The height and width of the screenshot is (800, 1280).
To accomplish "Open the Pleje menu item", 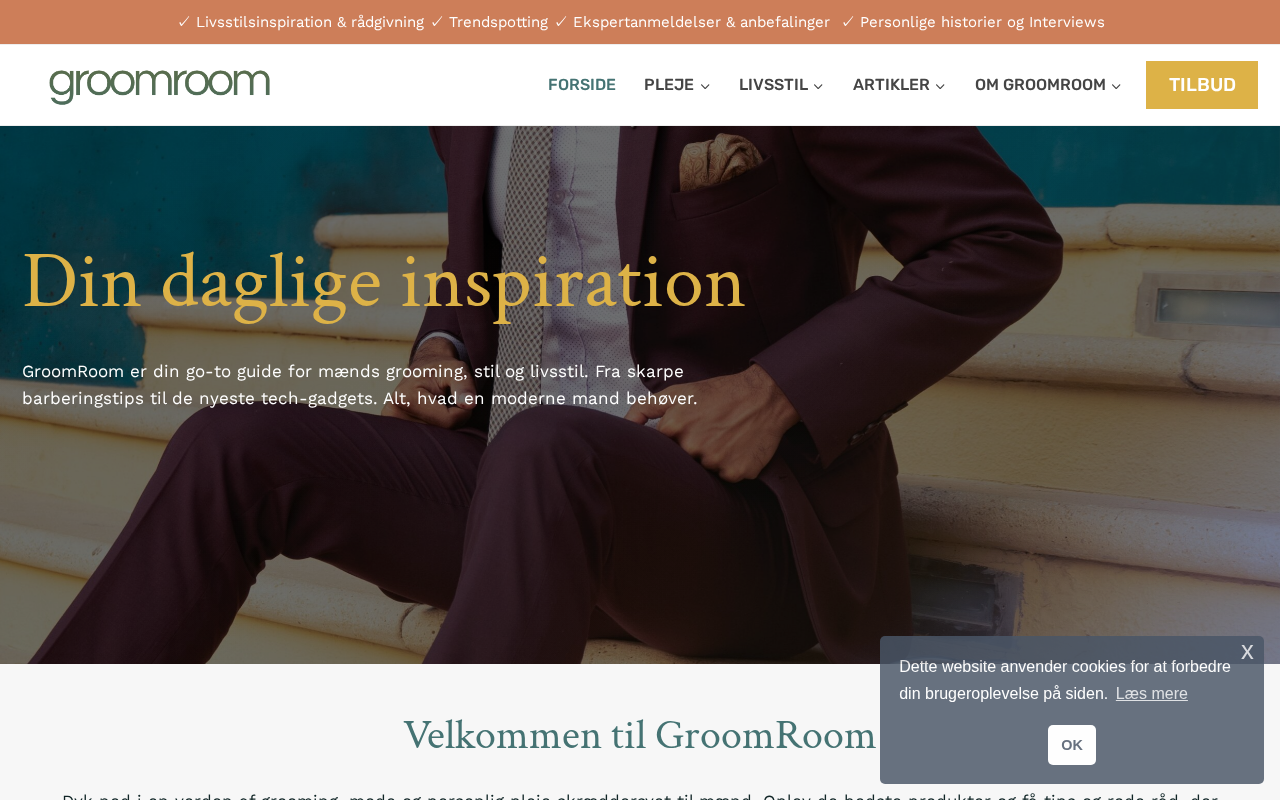I will pos(669,85).
